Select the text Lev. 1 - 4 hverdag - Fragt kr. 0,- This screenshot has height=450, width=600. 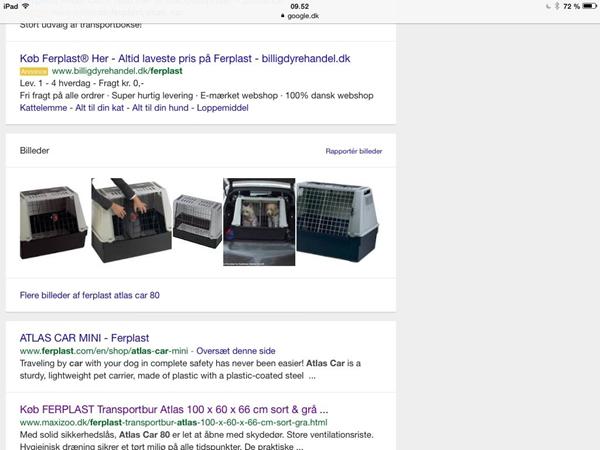tap(82, 83)
